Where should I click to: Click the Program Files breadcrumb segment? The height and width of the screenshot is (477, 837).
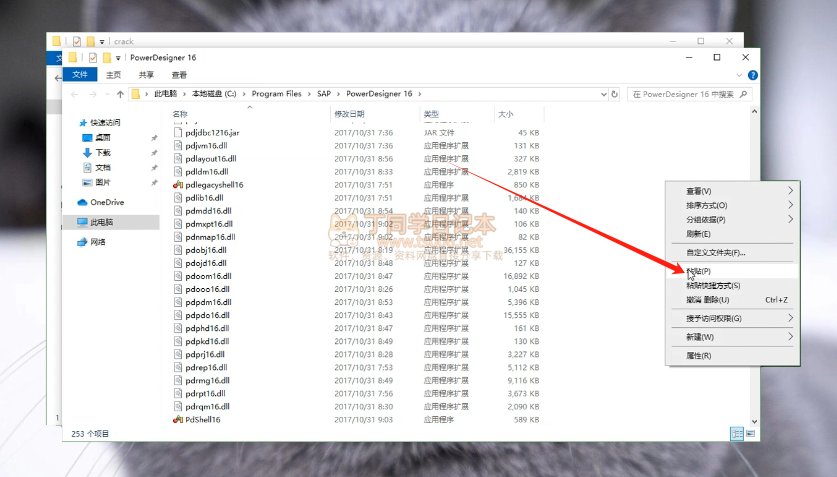pos(277,94)
